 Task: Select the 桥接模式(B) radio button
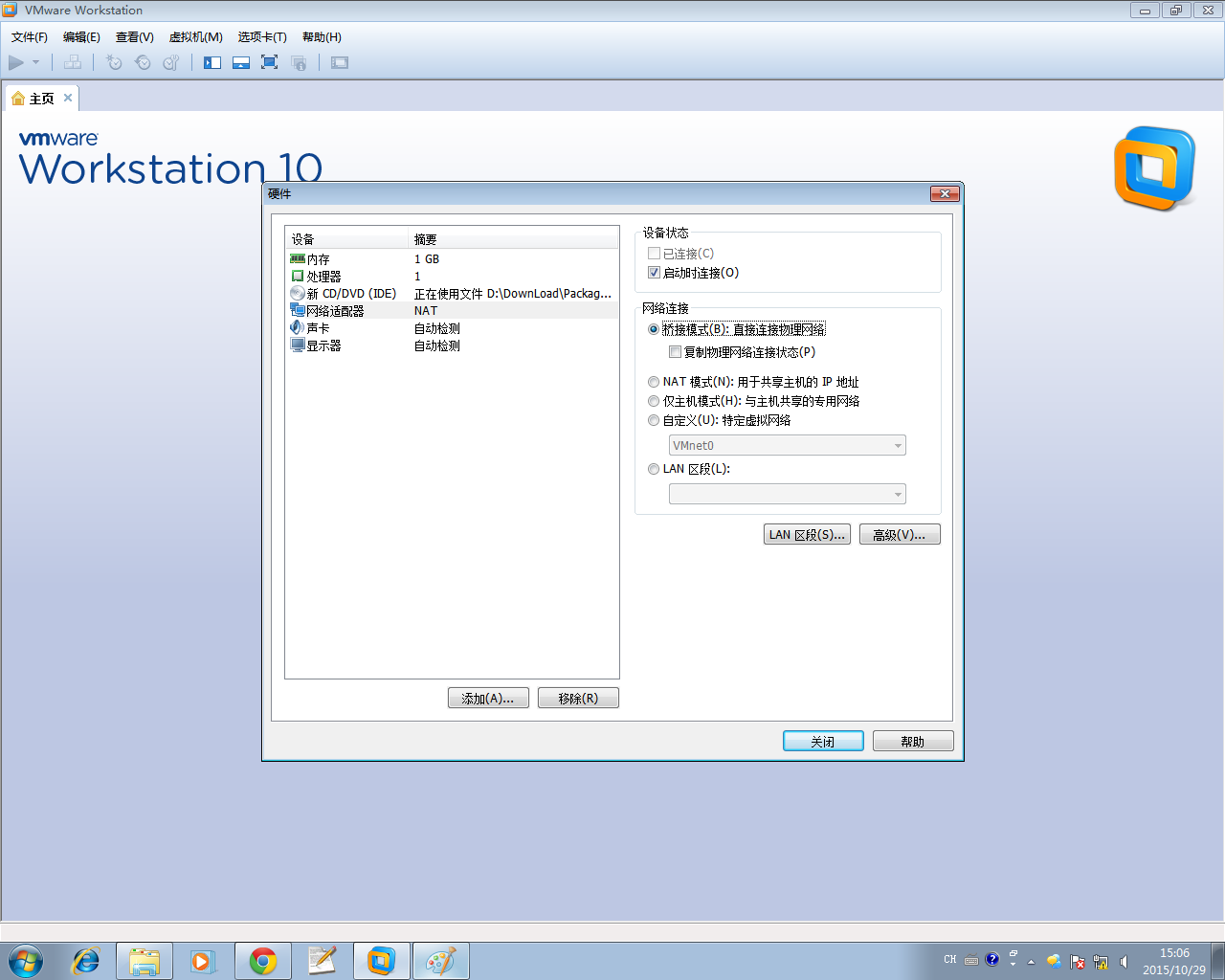pyautogui.click(x=654, y=329)
